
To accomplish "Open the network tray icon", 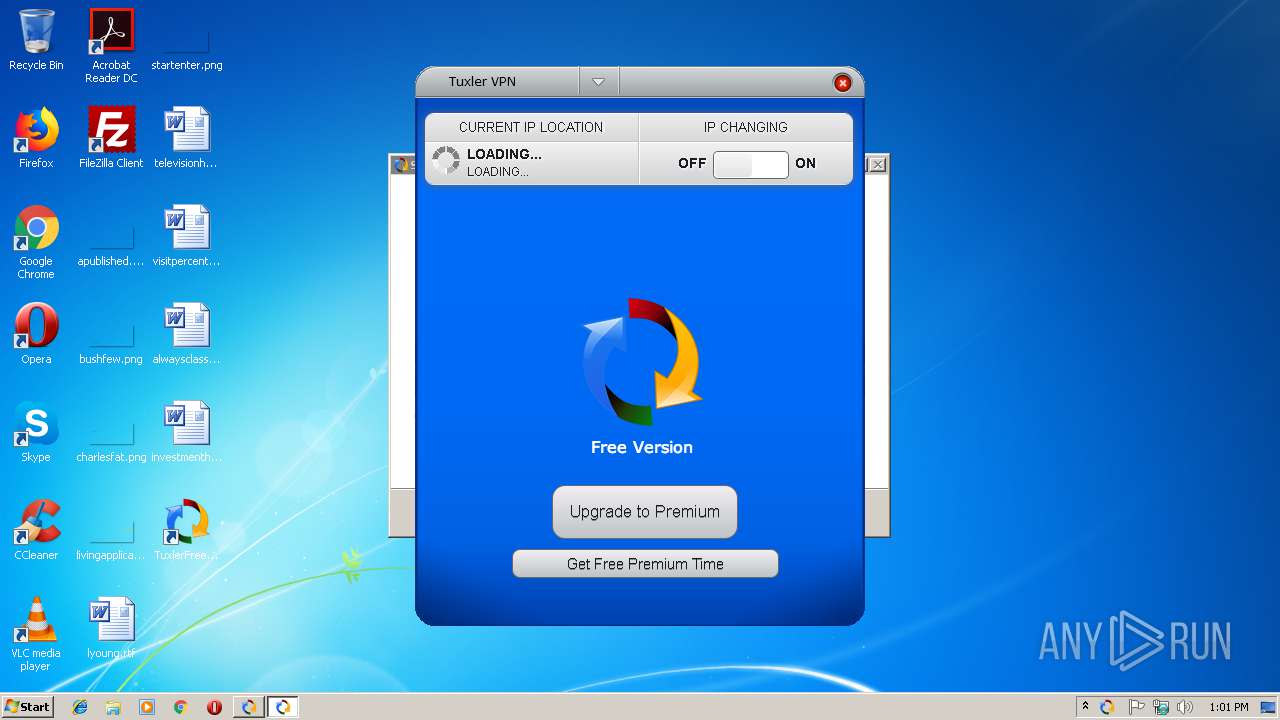I will [x=1161, y=707].
